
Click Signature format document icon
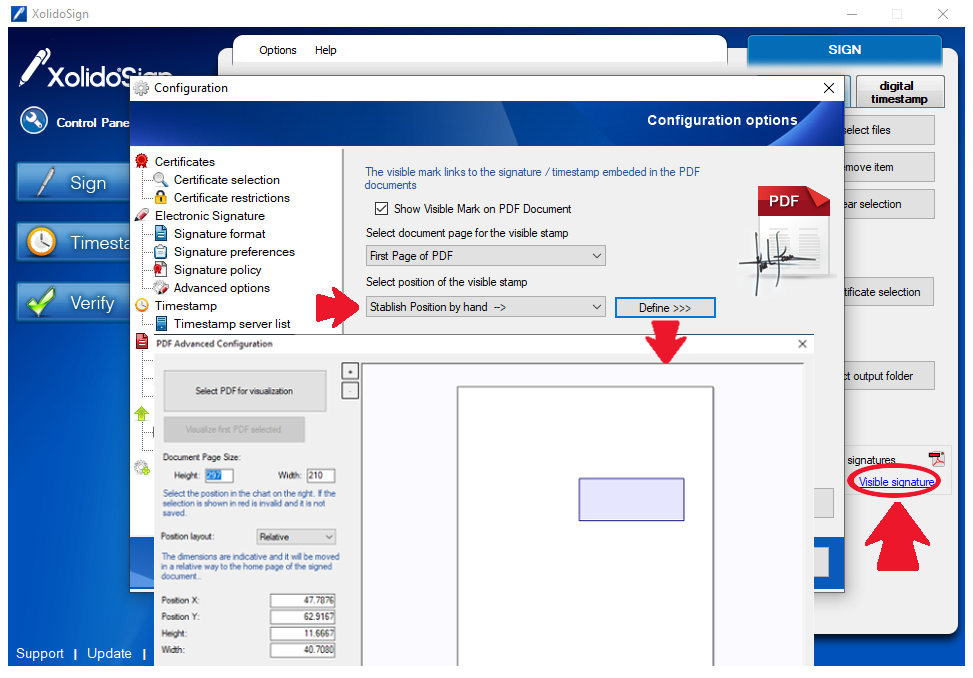[161, 233]
